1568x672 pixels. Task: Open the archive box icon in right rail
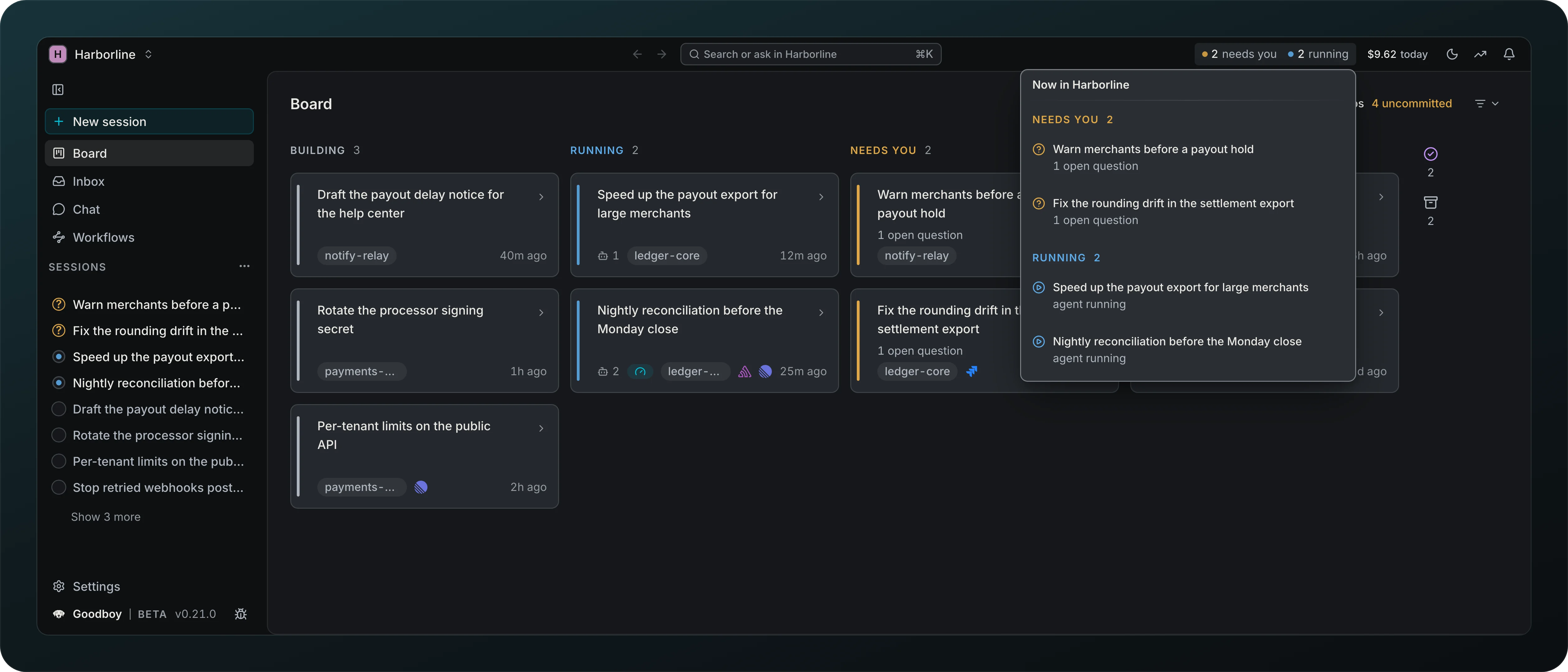(1430, 202)
